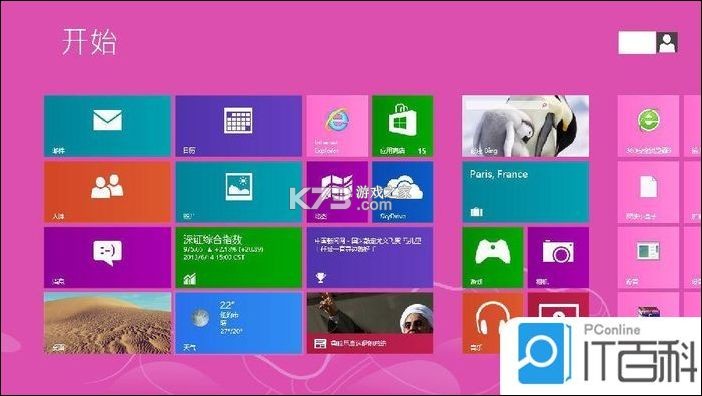Open the Finance tile showing 深证综合指数

[238, 257]
